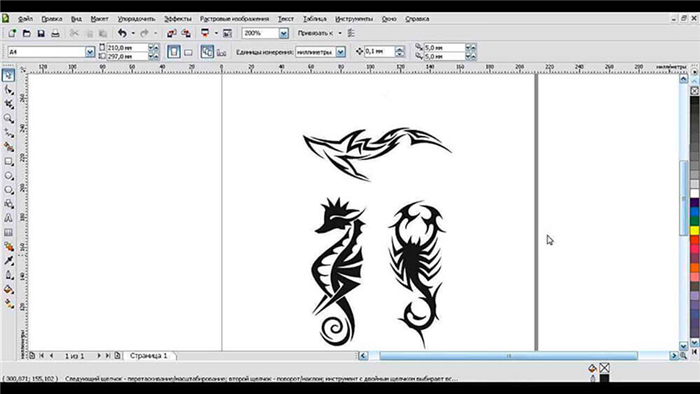Select the Rectangle tool
700x394 pixels.
click(x=8, y=162)
